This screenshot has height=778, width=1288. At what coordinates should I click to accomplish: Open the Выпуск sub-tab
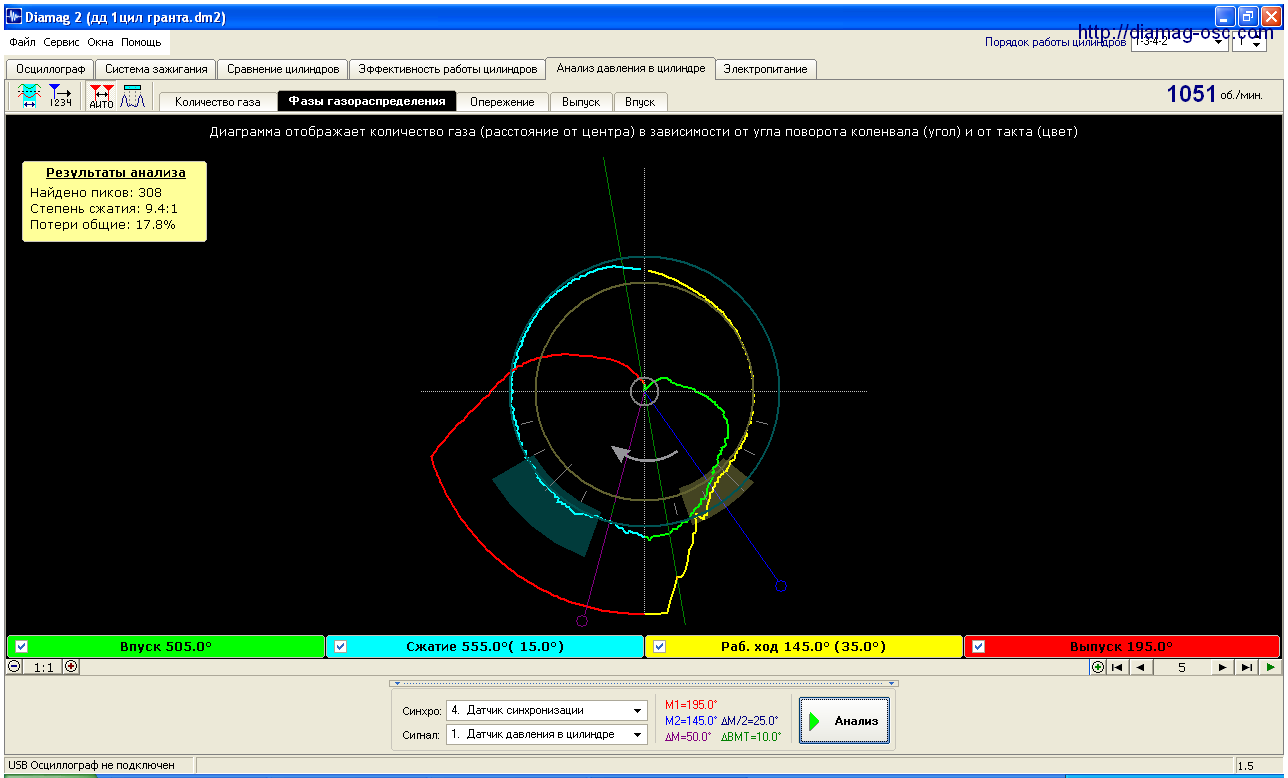pyautogui.click(x=581, y=102)
